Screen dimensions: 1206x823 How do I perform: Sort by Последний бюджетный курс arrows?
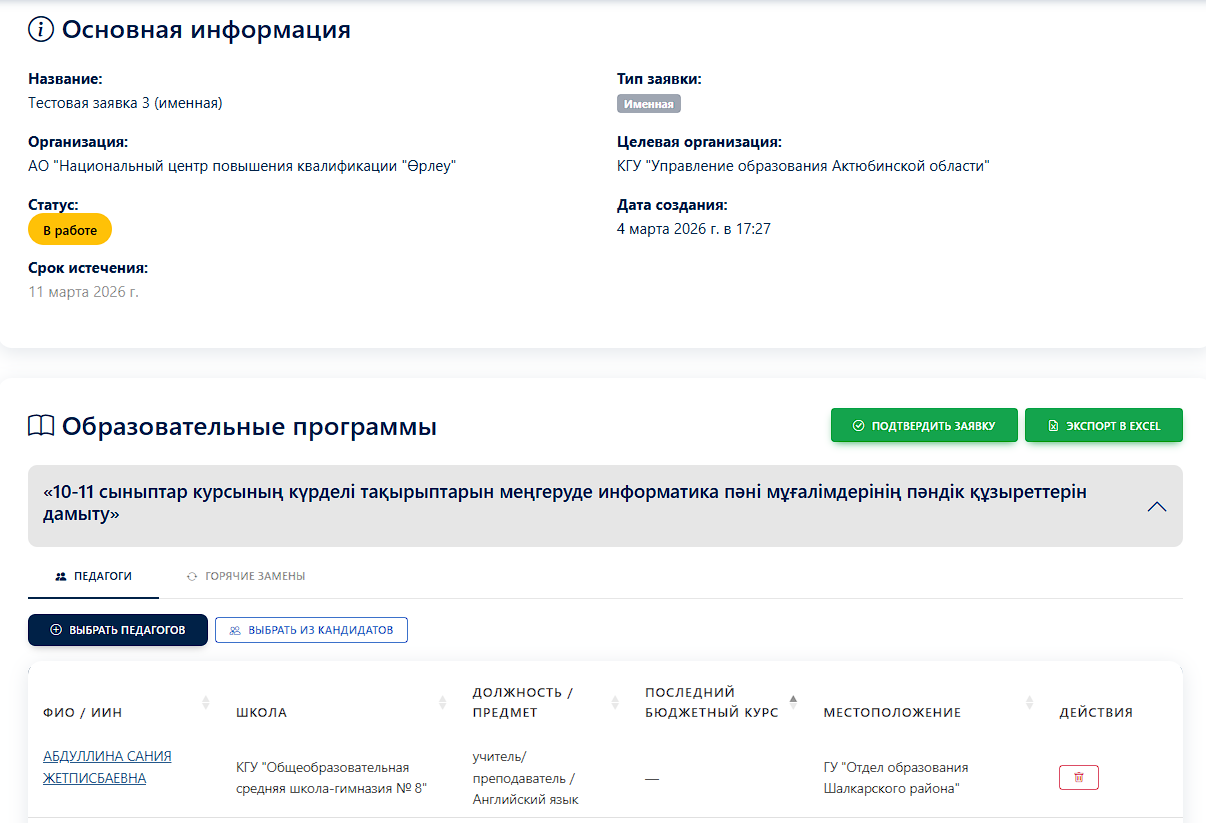pyautogui.click(x=793, y=702)
